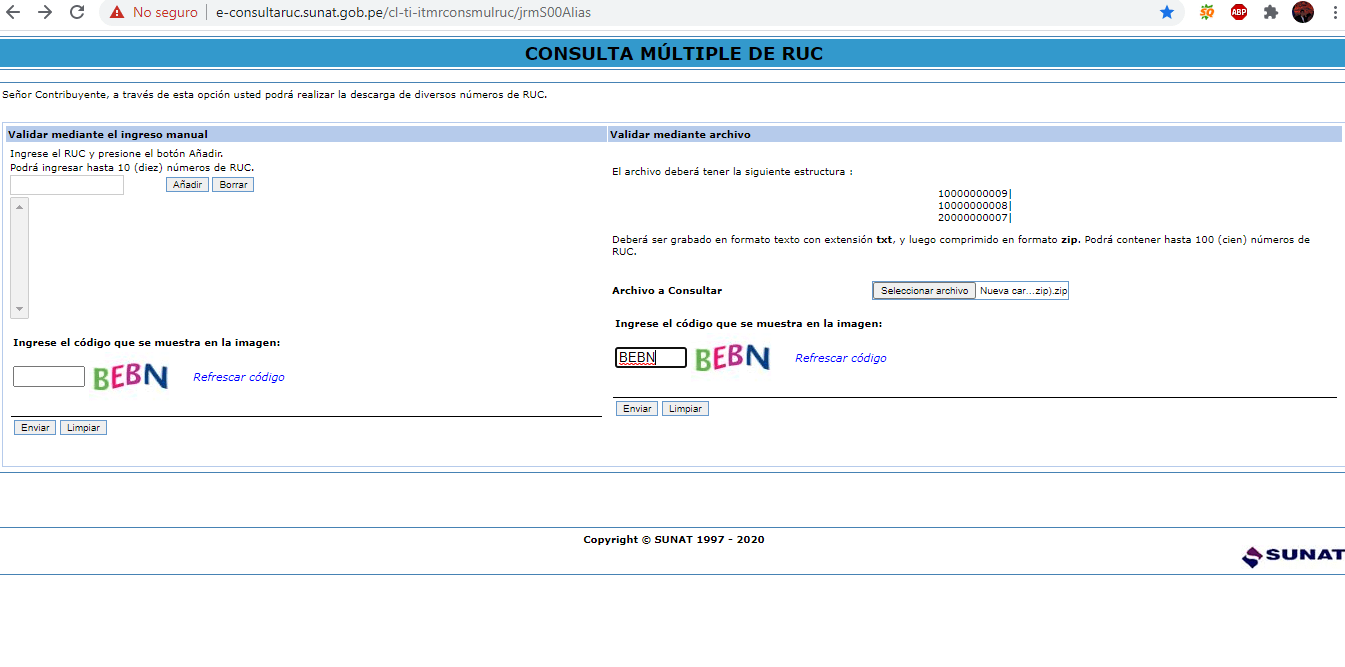Click the Borrar button
This screenshot has width=1345, height=667.
pyautogui.click(x=233, y=185)
